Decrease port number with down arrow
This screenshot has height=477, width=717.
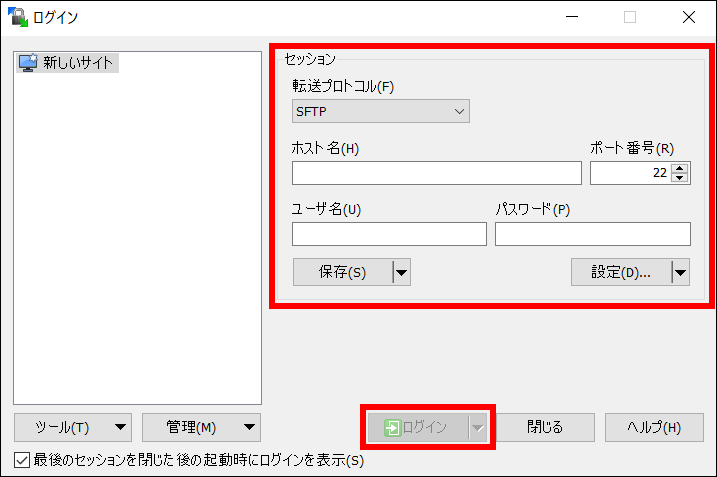680,178
